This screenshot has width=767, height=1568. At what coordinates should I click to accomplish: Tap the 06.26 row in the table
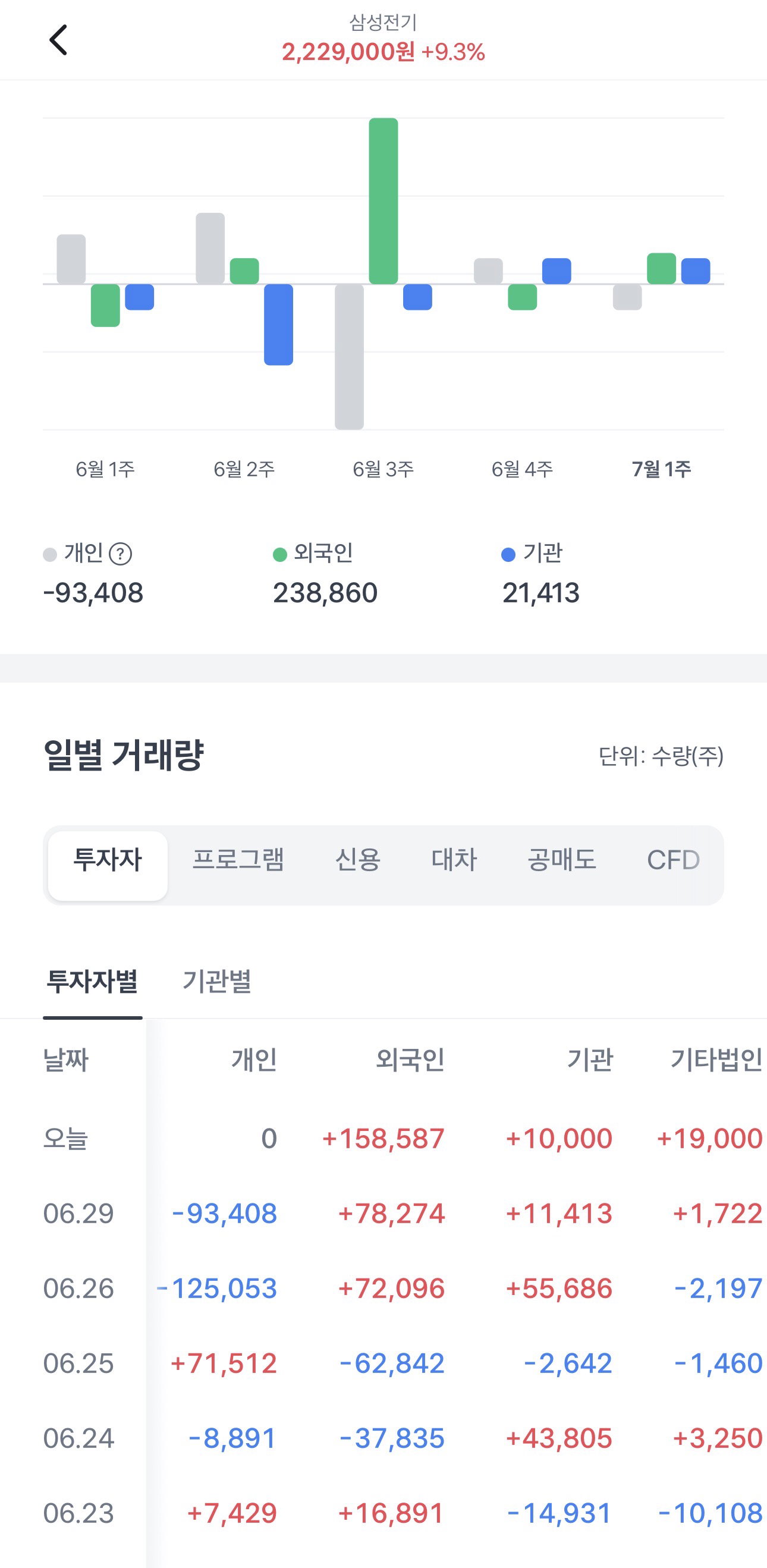coord(383,1288)
